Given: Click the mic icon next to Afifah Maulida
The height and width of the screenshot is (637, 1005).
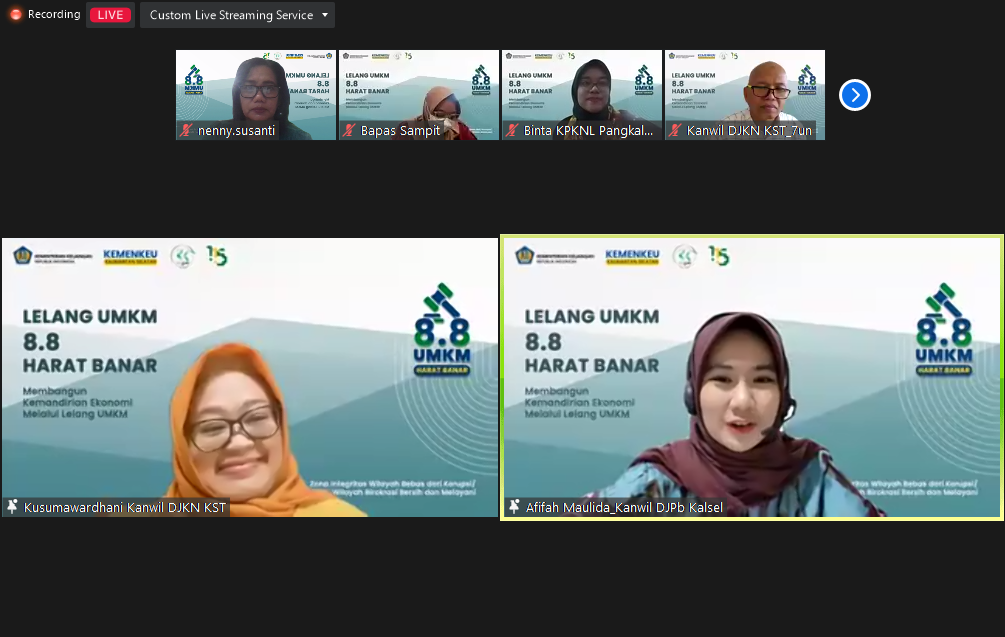Looking at the screenshot, I should pos(513,507).
